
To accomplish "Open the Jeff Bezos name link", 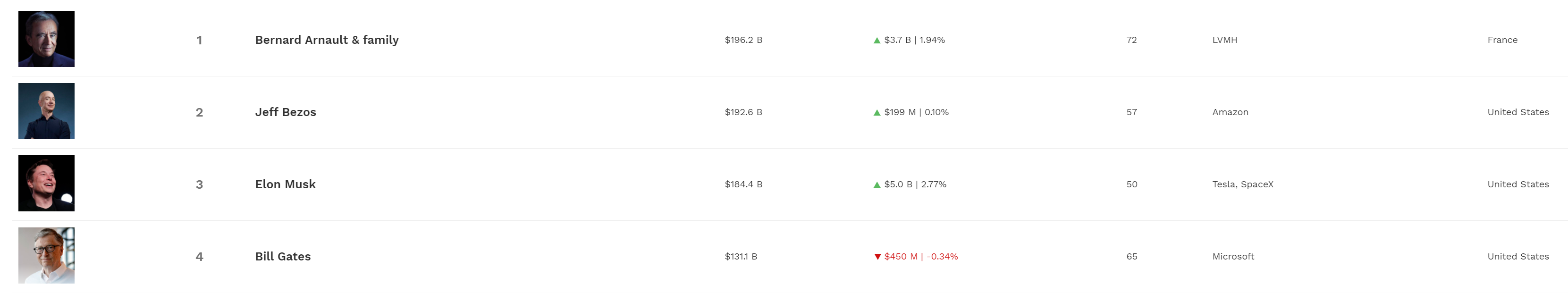I will (286, 112).
